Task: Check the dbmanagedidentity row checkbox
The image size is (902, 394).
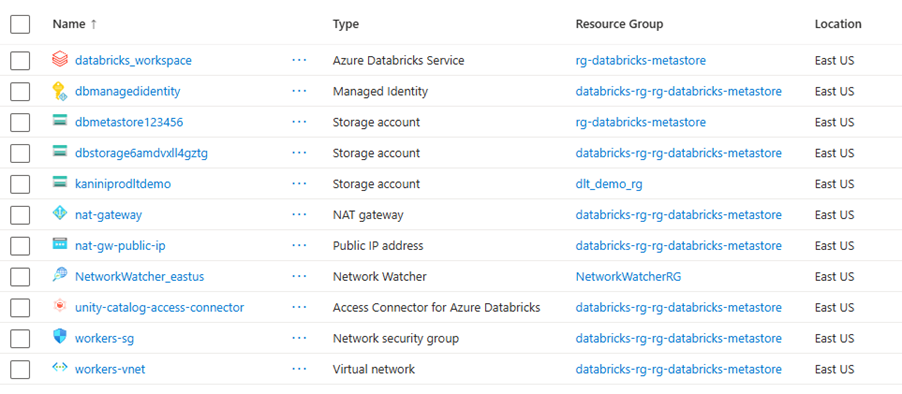Action: (x=20, y=91)
